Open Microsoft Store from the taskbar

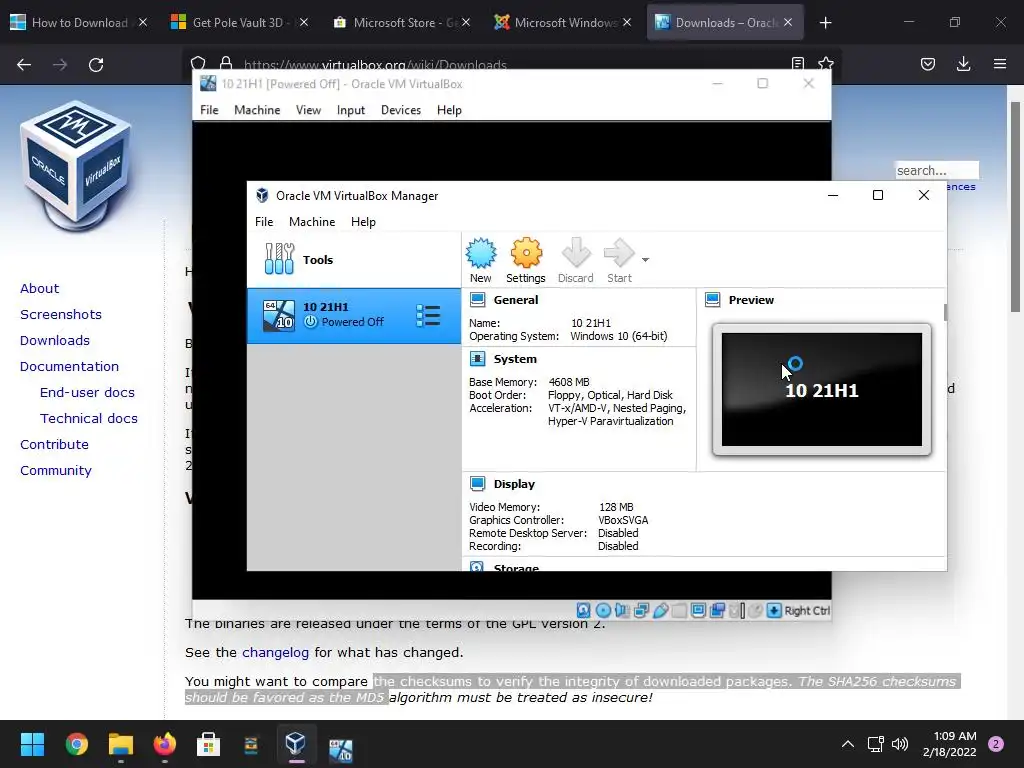coord(208,744)
